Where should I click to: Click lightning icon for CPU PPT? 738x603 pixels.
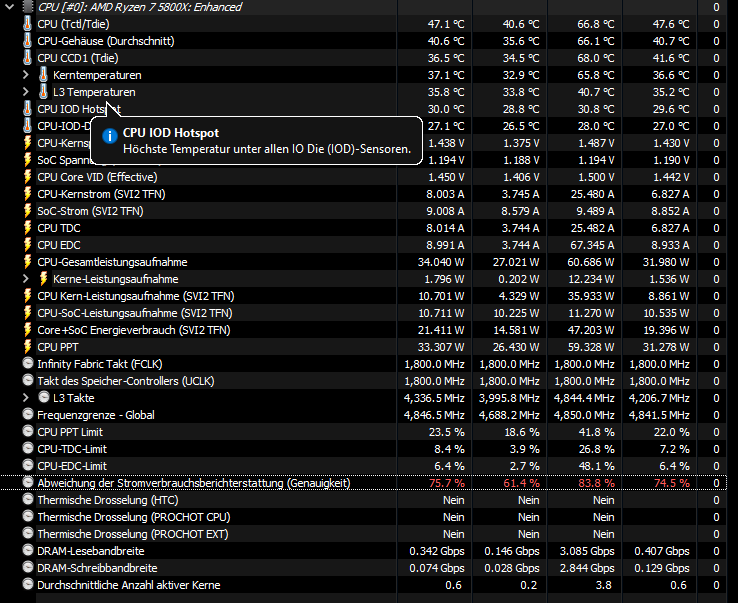tap(28, 347)
